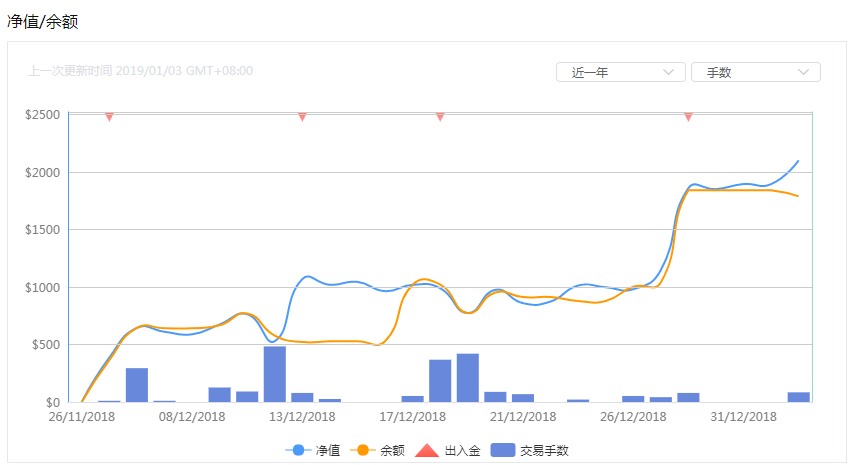853x465 pixels.
Task: Click the blue 净值 legend circle icon
Action: pyautogui.click(x=298, y=450)
